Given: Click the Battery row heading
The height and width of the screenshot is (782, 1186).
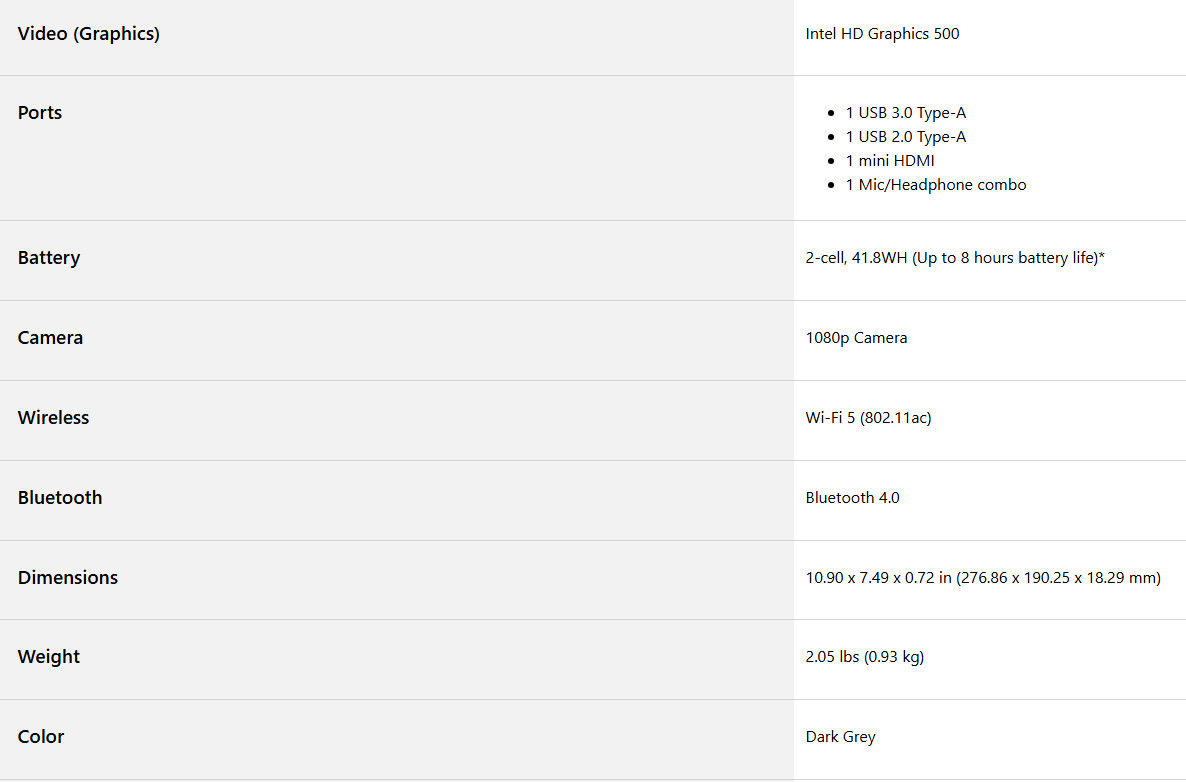Looking at the screenshot, I should pyautogui.click(x=49, y=258).
